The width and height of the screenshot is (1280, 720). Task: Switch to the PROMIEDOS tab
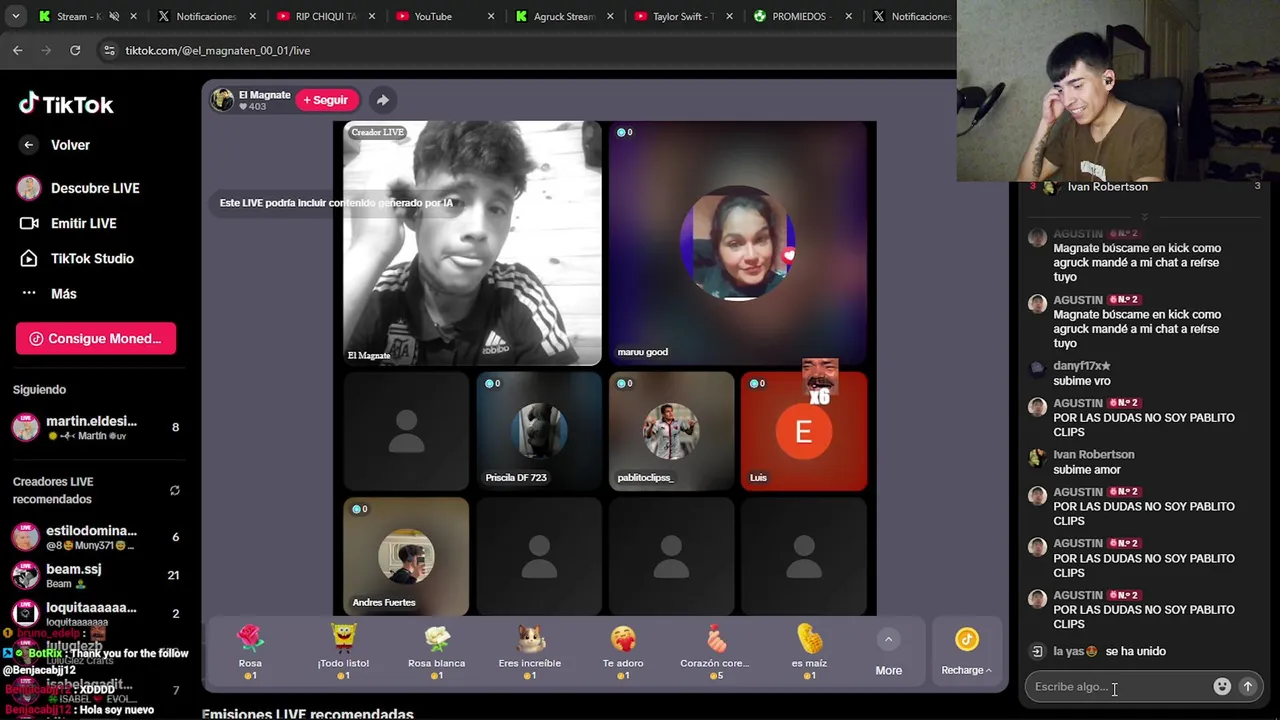click(x=800, y=16)
